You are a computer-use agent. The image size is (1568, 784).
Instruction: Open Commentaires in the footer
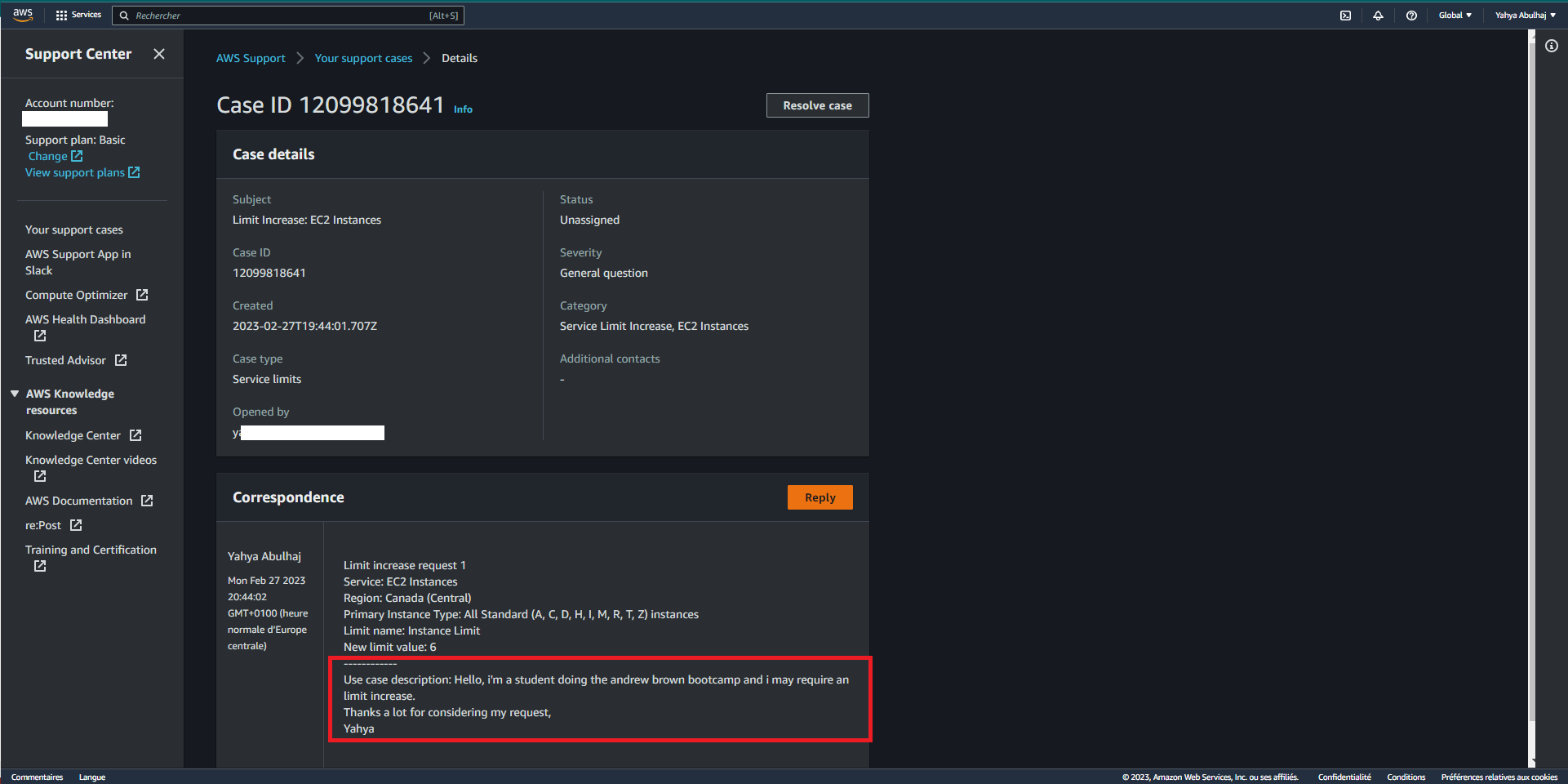point(37,777)
